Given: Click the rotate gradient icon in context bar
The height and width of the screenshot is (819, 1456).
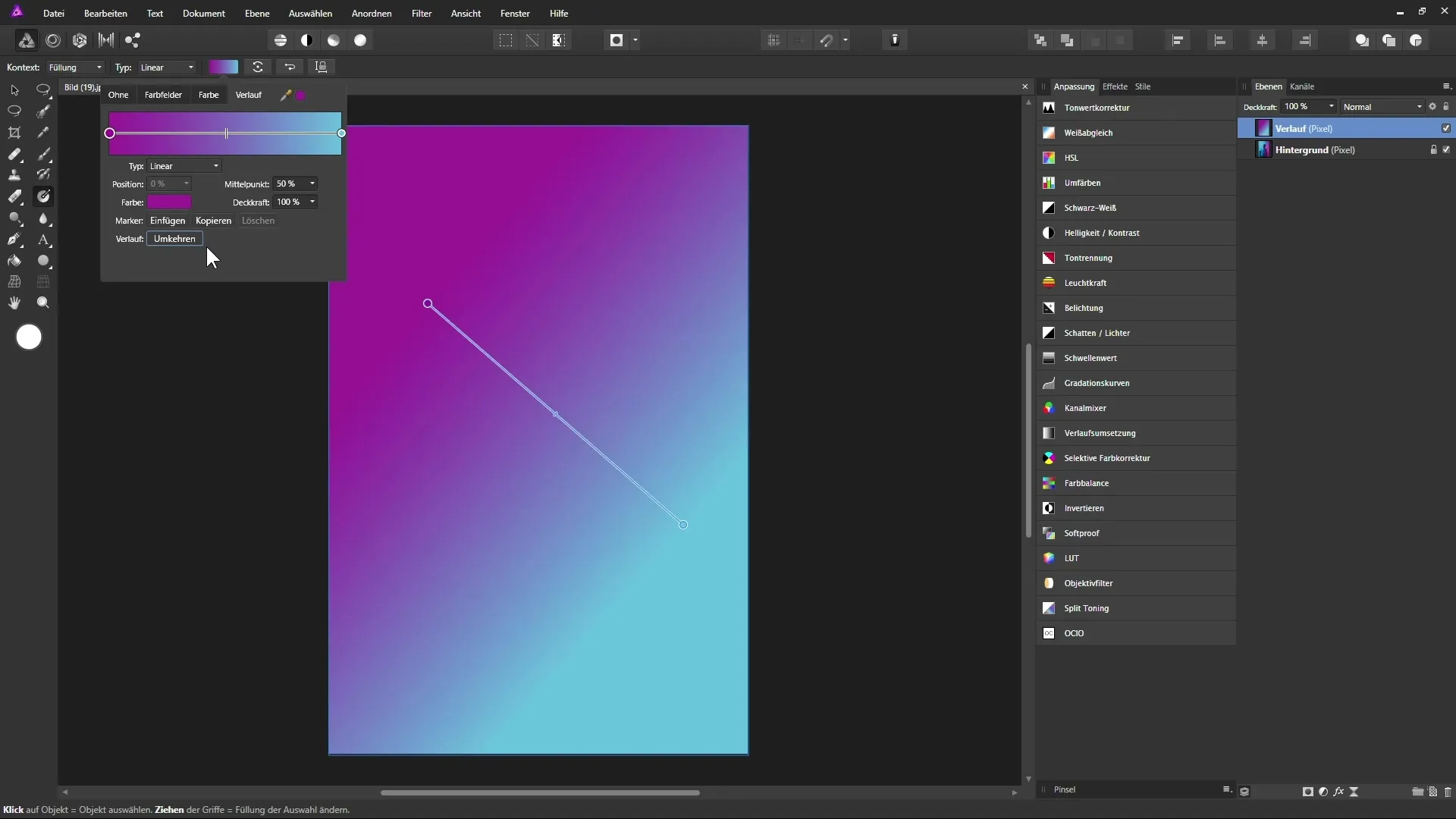Looking at the screenshot, I should (x=258, y=67).
